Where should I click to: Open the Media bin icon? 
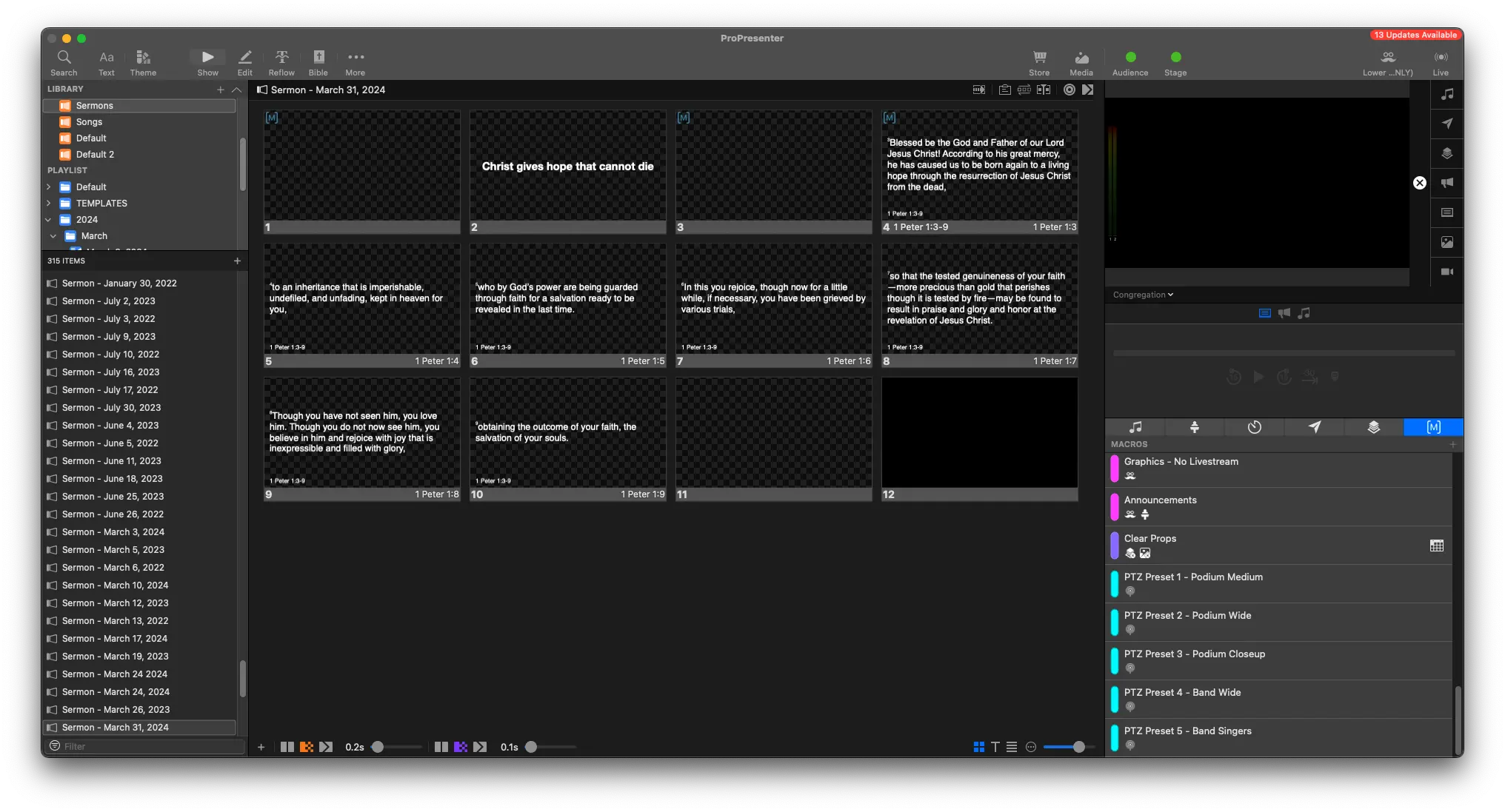pyautogui.click(x=1081, y=58)
